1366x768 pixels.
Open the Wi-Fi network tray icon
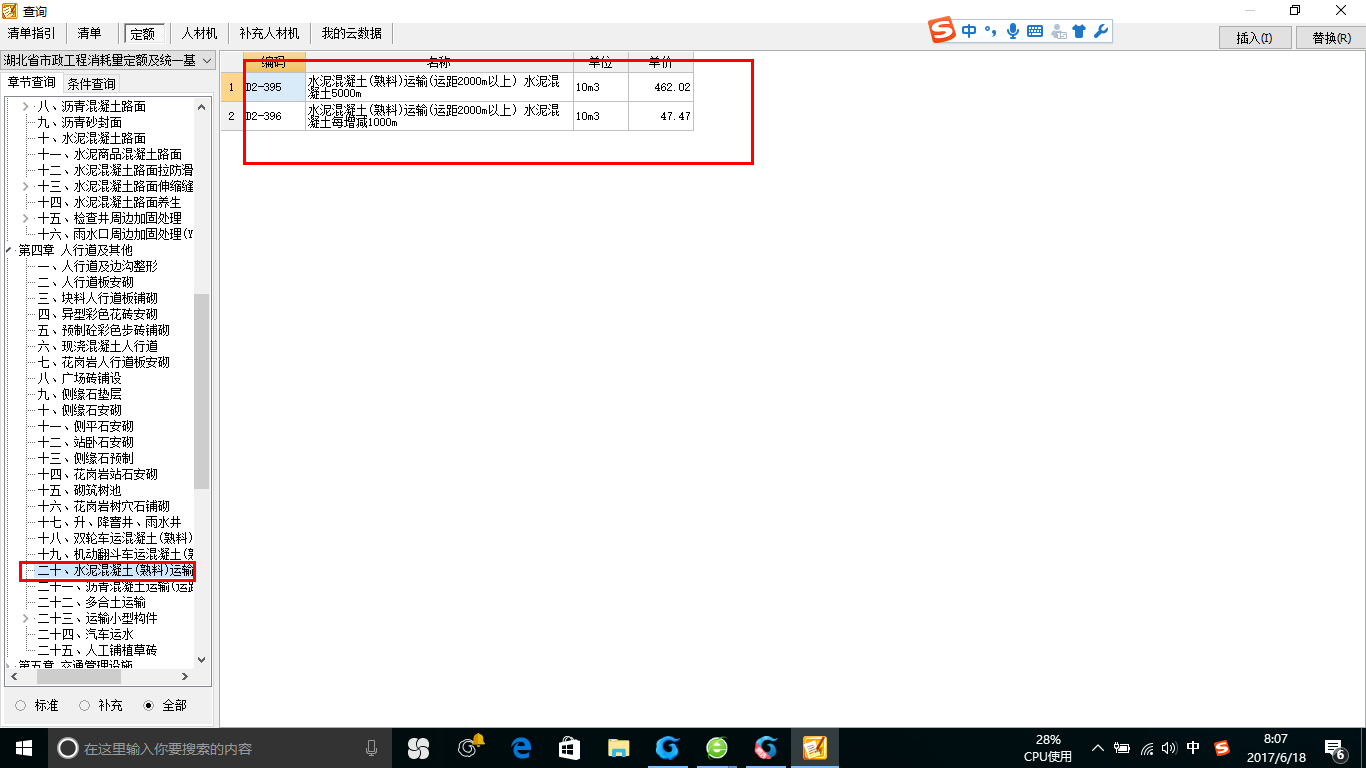point(1147,748)
